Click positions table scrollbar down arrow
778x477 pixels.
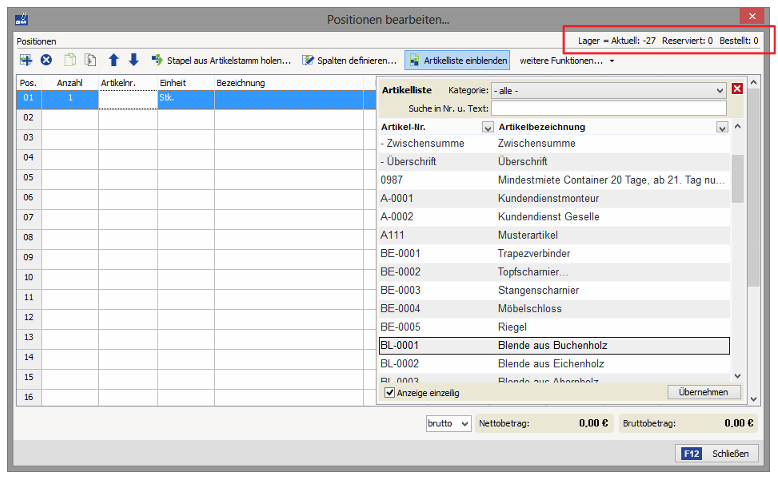click(x=754, y=399)
